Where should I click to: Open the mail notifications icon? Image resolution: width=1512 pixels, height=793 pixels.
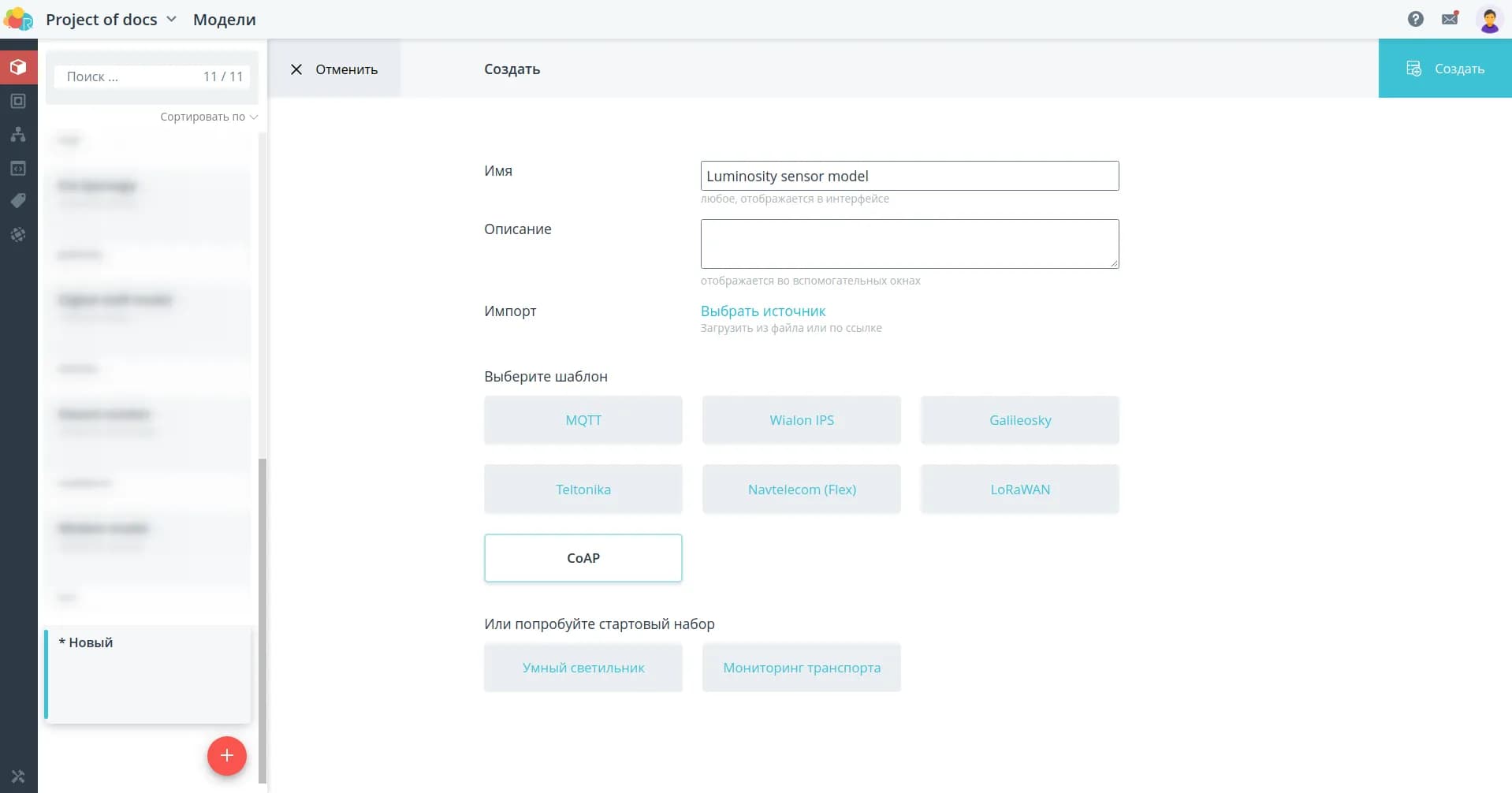tap(1450, 19)
